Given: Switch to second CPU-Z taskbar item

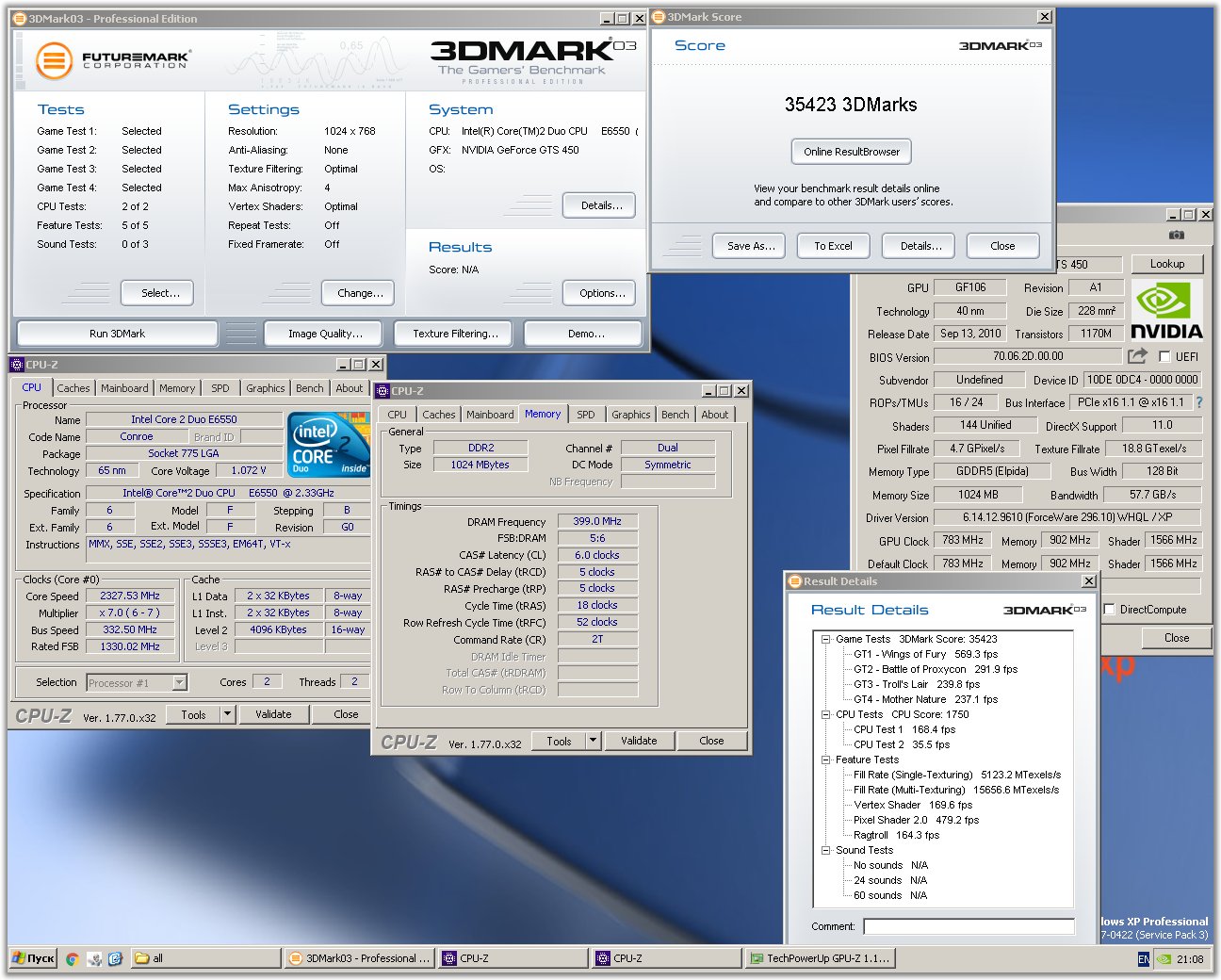Looking at the screenshot, I should (666, 958).
